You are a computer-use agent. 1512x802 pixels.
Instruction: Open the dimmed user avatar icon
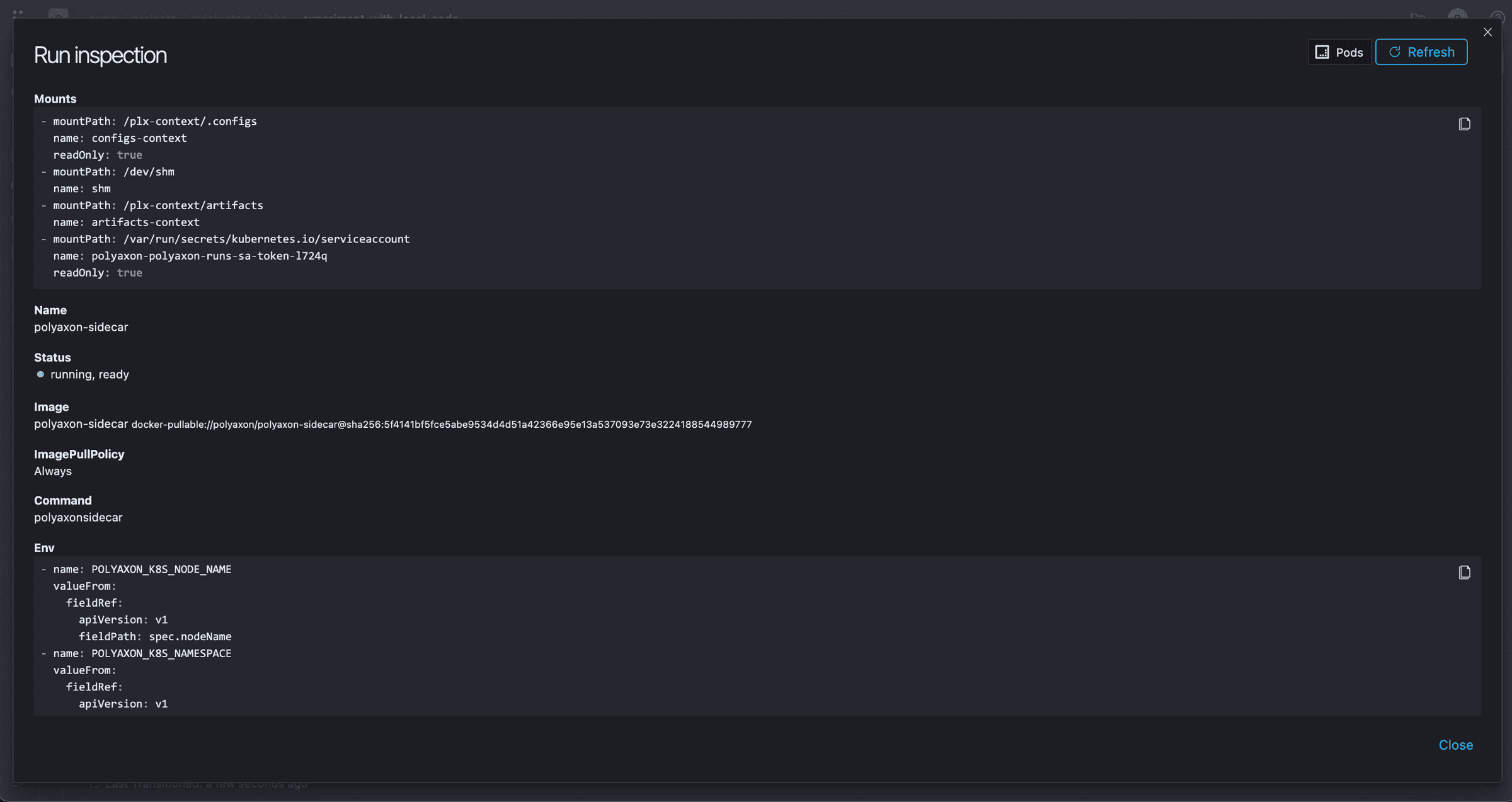coord(1457,16)
